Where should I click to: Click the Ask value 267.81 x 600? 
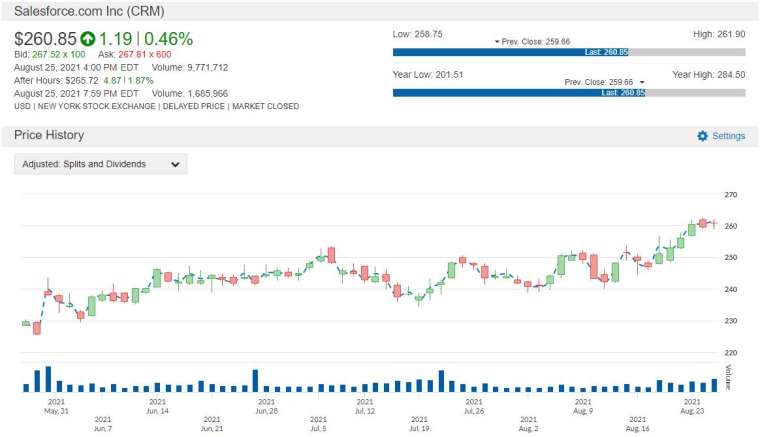pos(144,55)
